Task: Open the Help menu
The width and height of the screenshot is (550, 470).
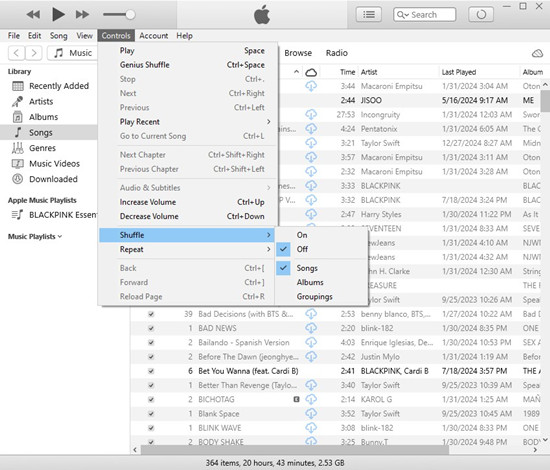Action: click(184, 36)
